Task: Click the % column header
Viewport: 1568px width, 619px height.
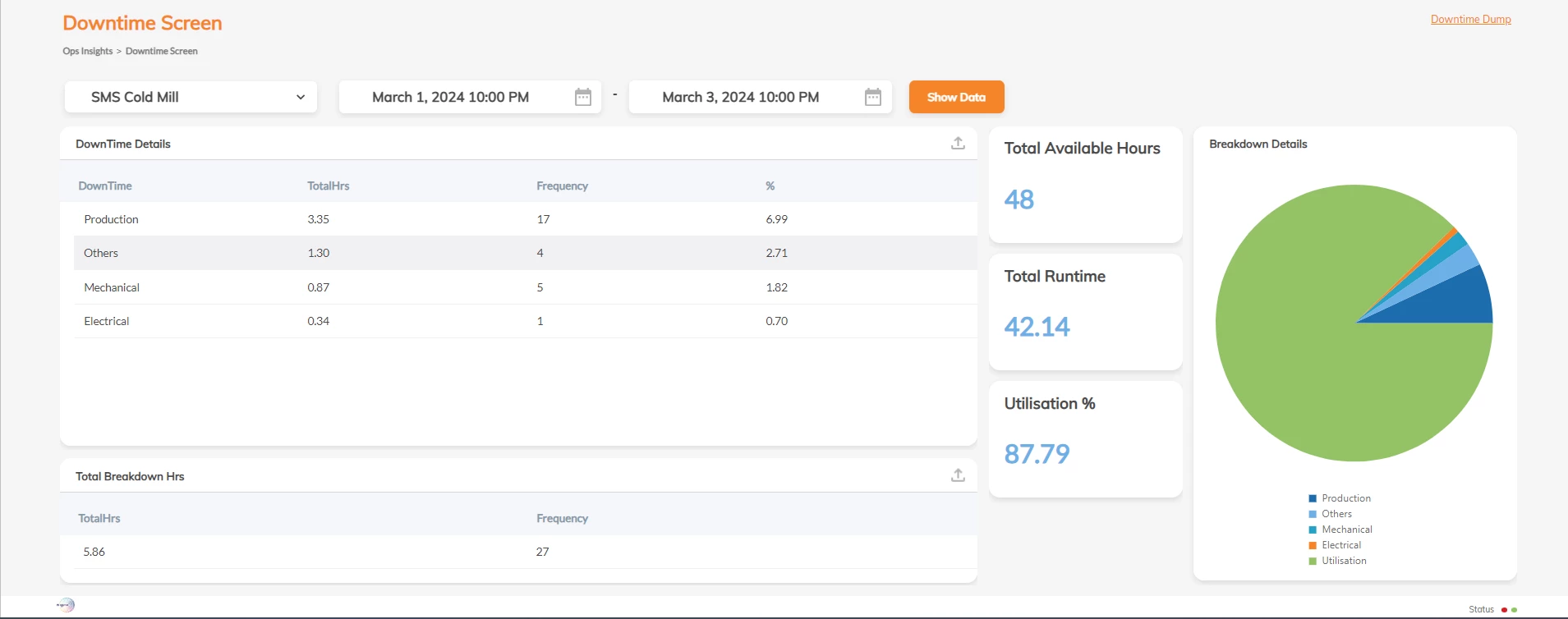Action: pos(770,186)
